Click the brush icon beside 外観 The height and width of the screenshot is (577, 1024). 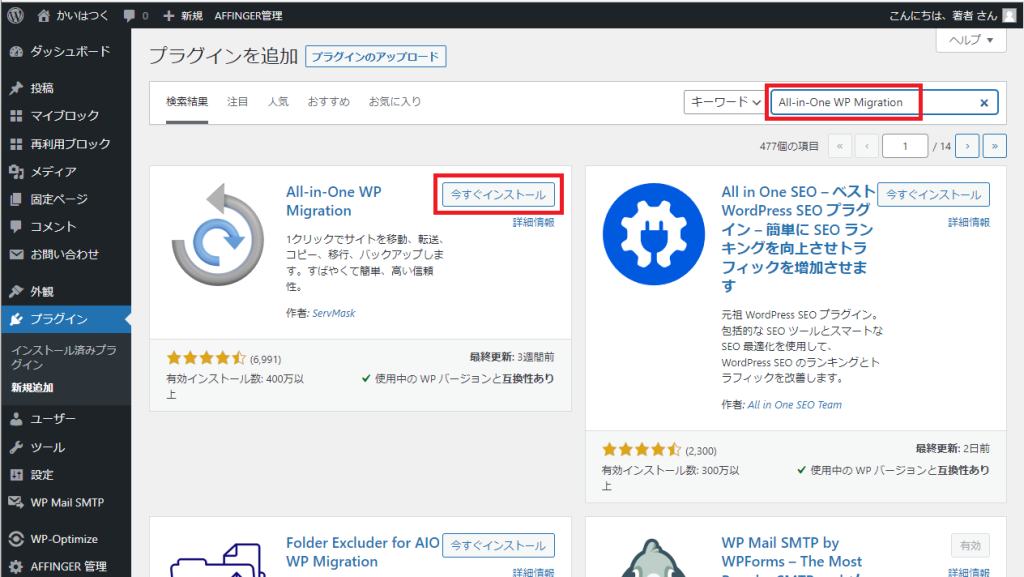[x=16, y=291]
